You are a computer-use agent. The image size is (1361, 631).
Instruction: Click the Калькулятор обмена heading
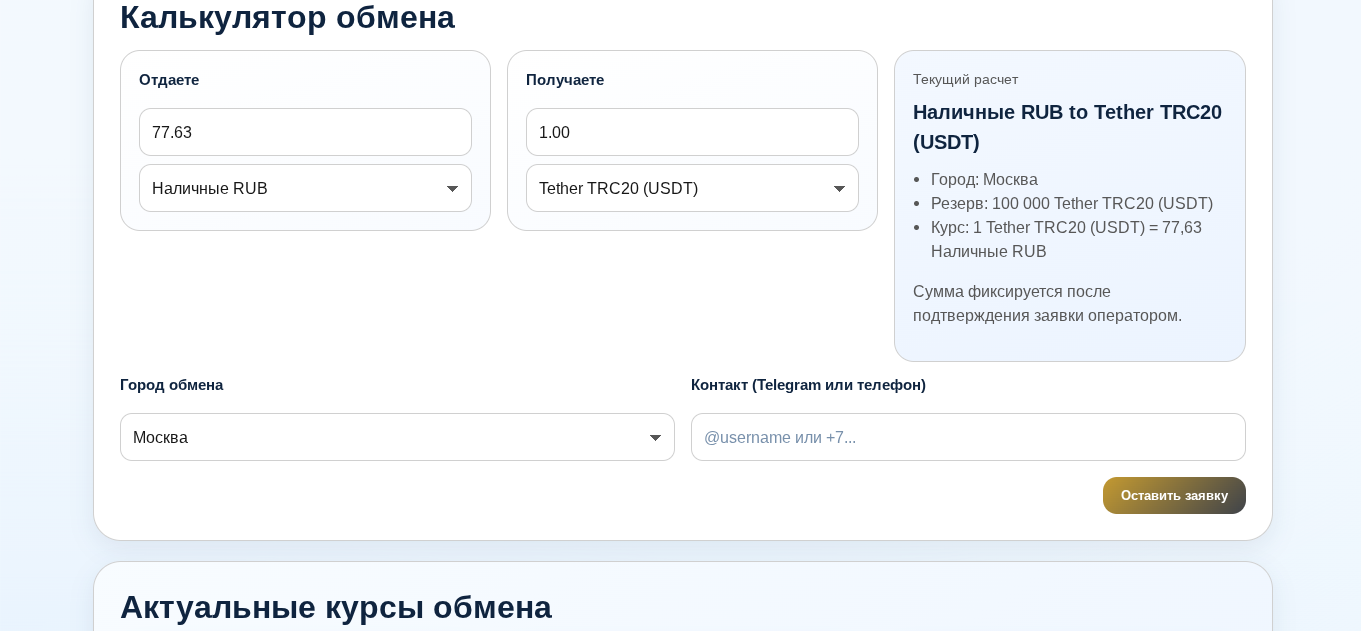coord(287,17)
